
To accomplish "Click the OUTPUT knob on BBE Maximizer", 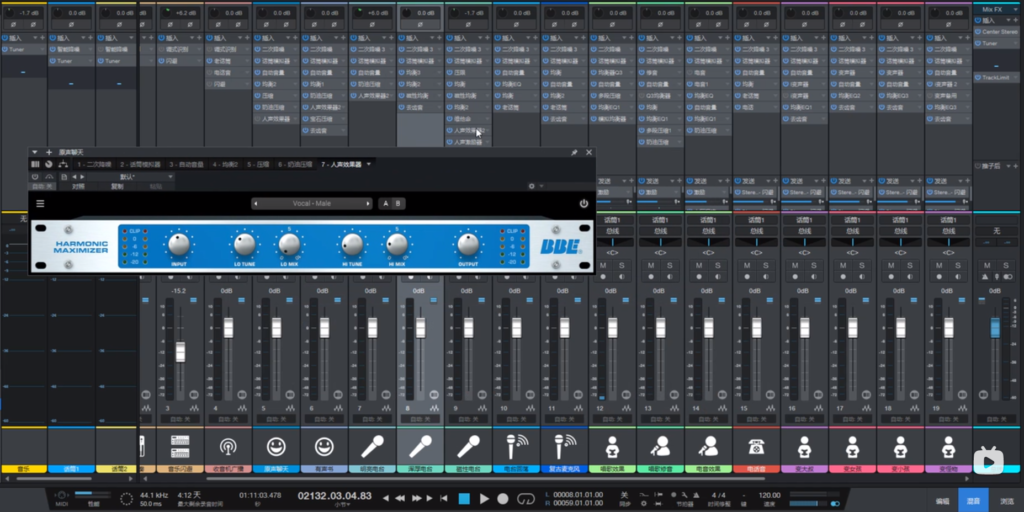I will 467,244.
